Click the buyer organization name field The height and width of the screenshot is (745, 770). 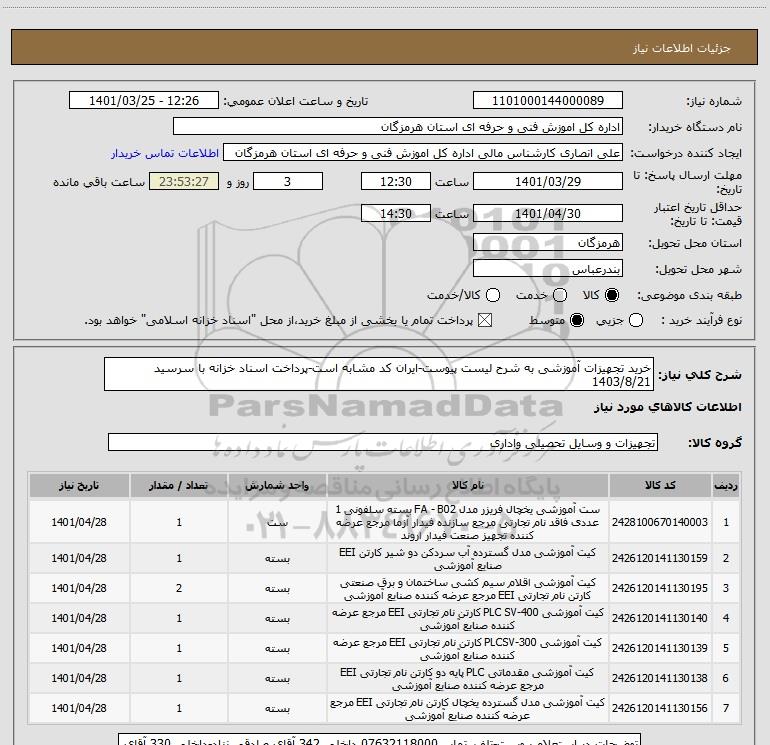coord(398,127)
